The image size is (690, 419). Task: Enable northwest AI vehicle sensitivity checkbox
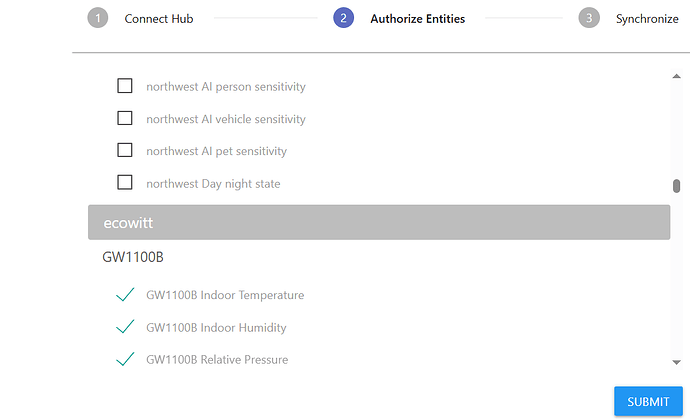click(x=125, y=118)
